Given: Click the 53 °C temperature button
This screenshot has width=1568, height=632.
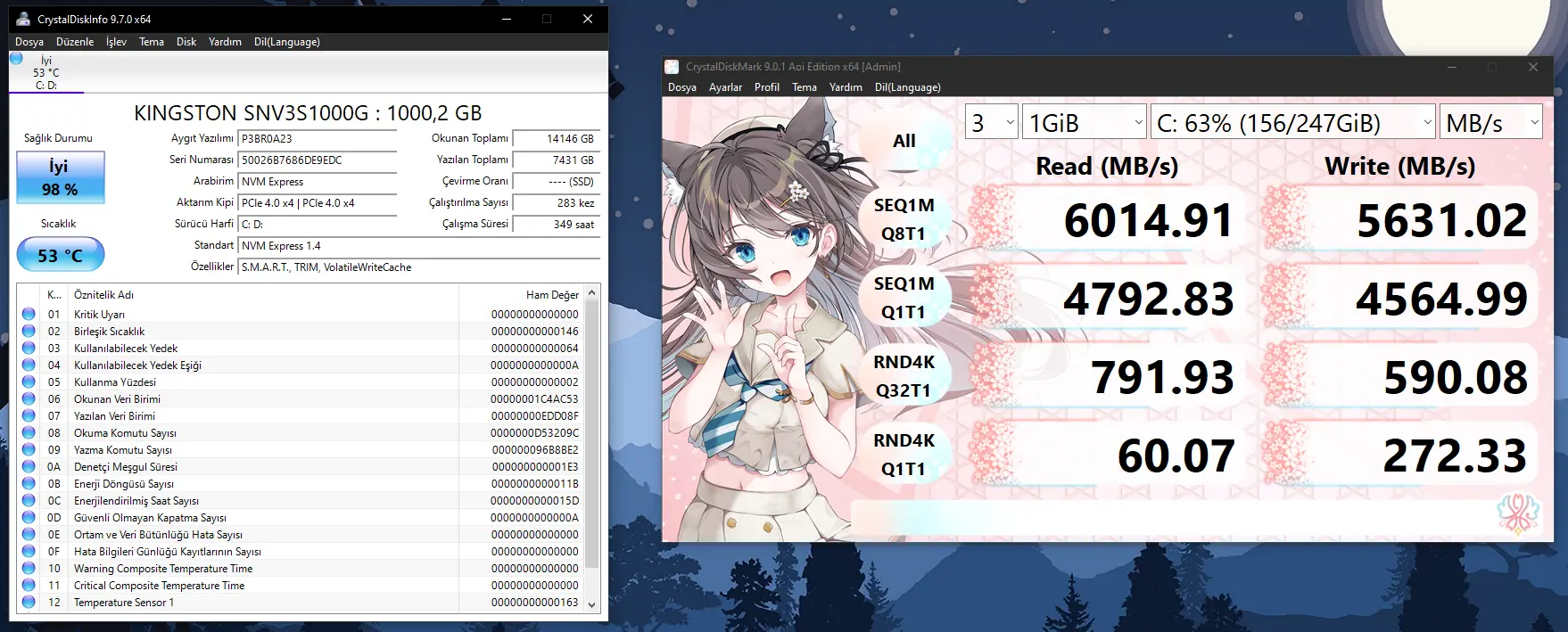Looking at the screenshot, I should (x=61, y=255).
